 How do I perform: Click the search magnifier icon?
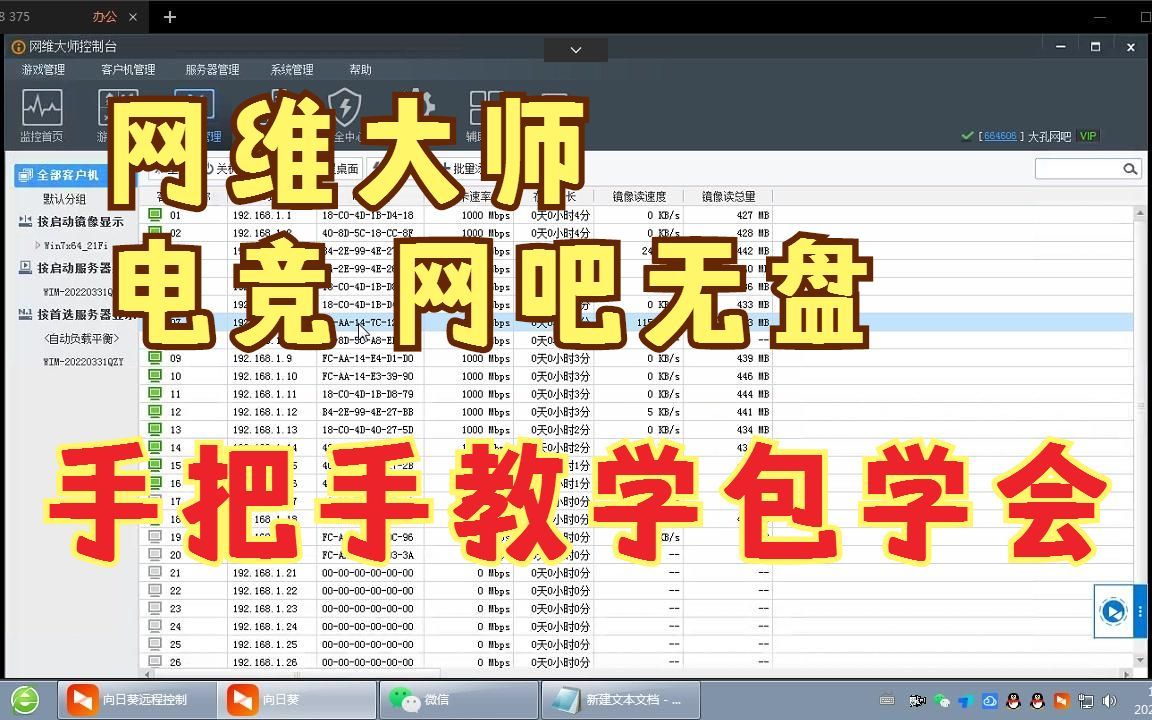coord(1130,169)
